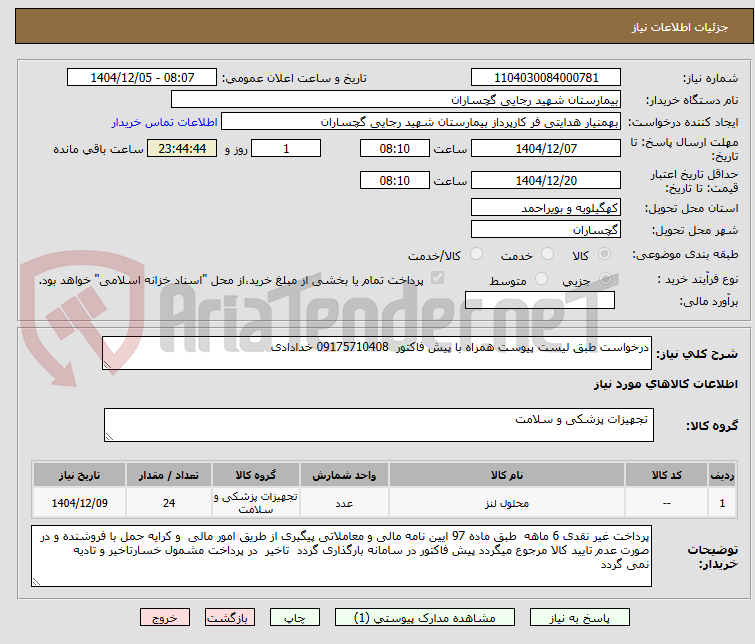Image resolution: width=755 pixels, height=644 pixels.
Task: Click the ردیف column header
Action: [x=722, y=475]
